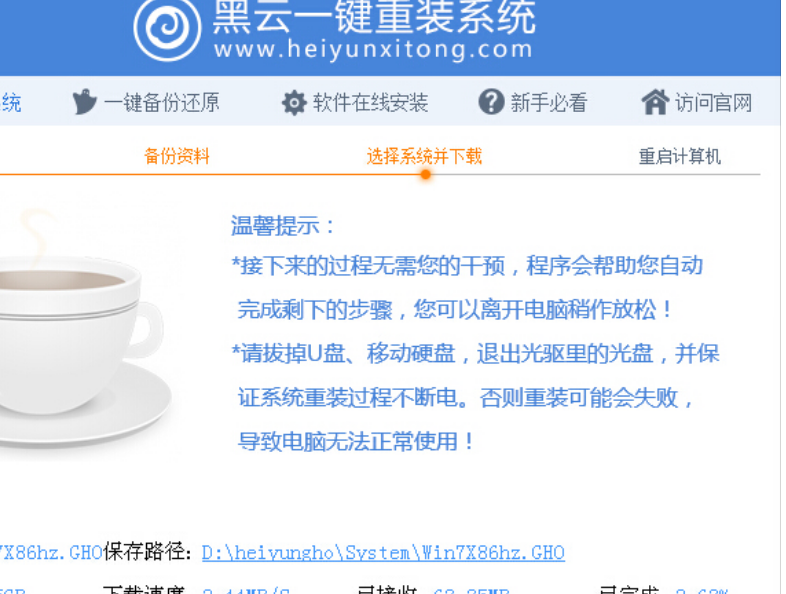This screenshot has height=594, width=786.
Task: Click the www.heiyunxitong.com URL in the header
Action: click(373, 50)
